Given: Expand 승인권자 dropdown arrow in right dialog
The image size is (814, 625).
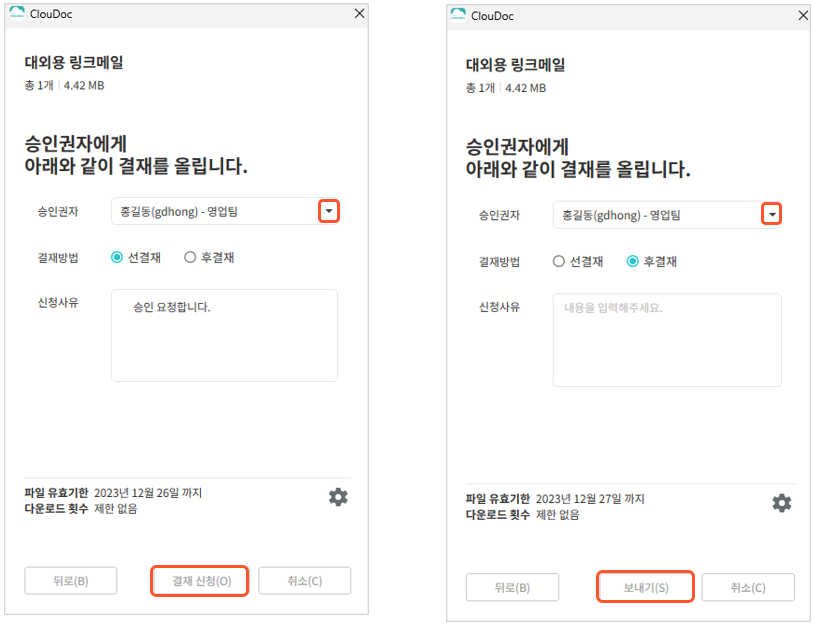Looking at the screenshot, I should tap(771, 214).
